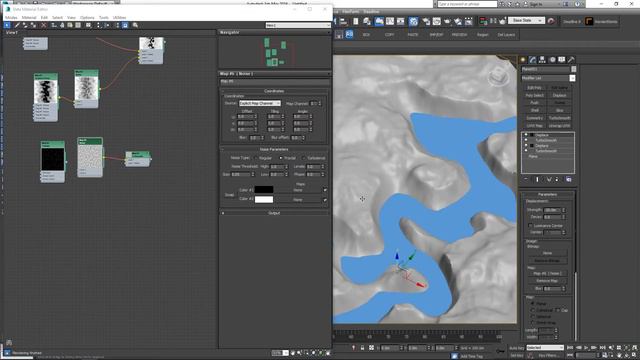Toggle Color #2 map enable checkbox
Screen dimensions: 640x360
pos(325,200)
